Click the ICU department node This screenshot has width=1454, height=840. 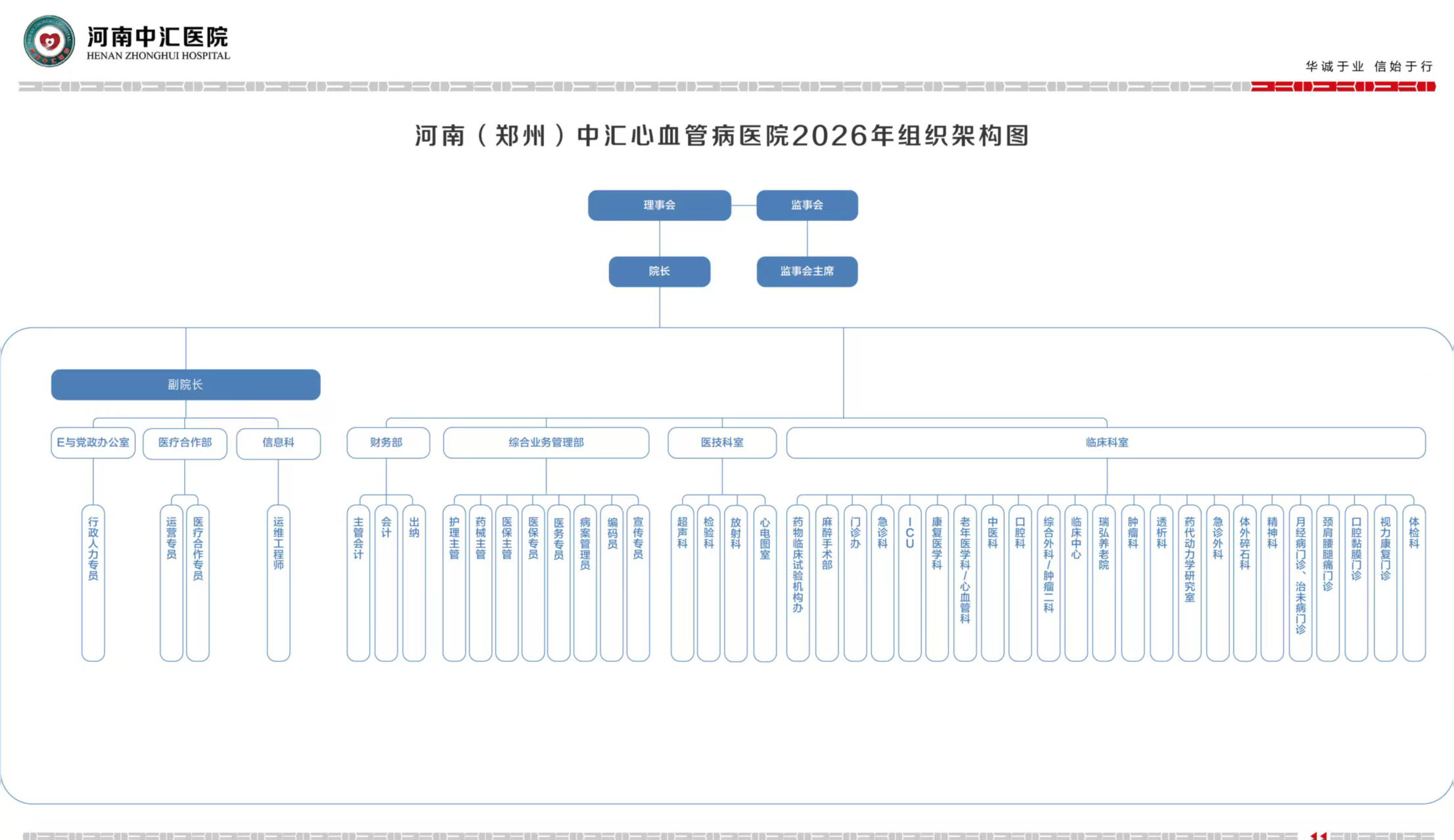coord(909,578)
